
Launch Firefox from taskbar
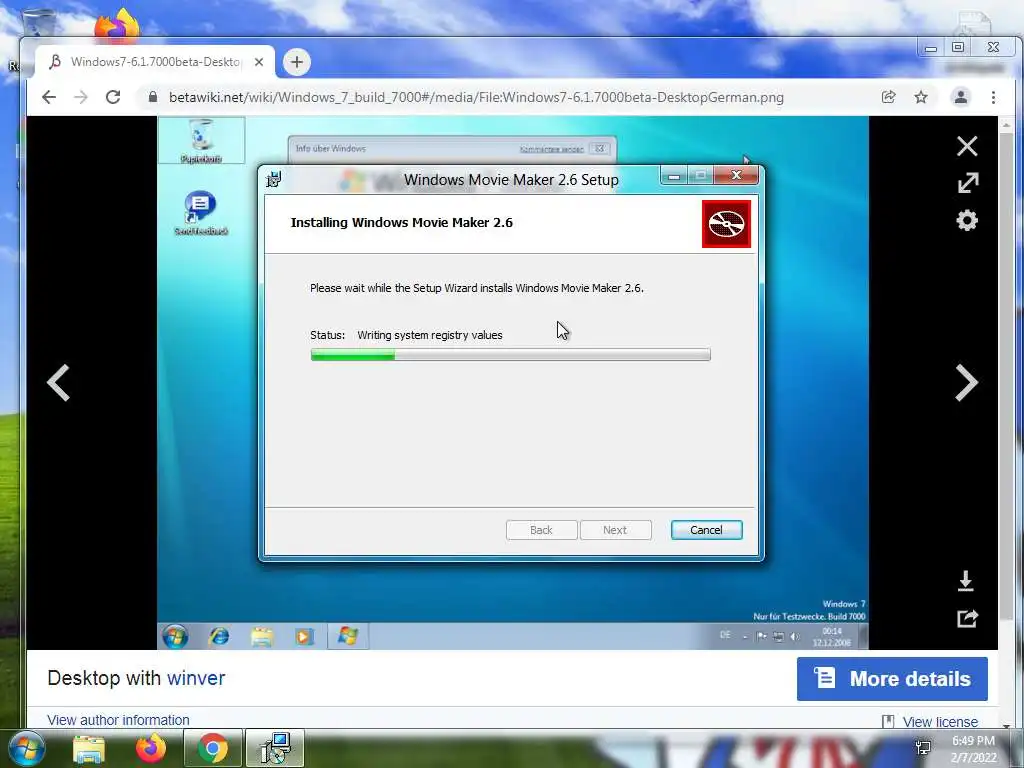[151, 748]
